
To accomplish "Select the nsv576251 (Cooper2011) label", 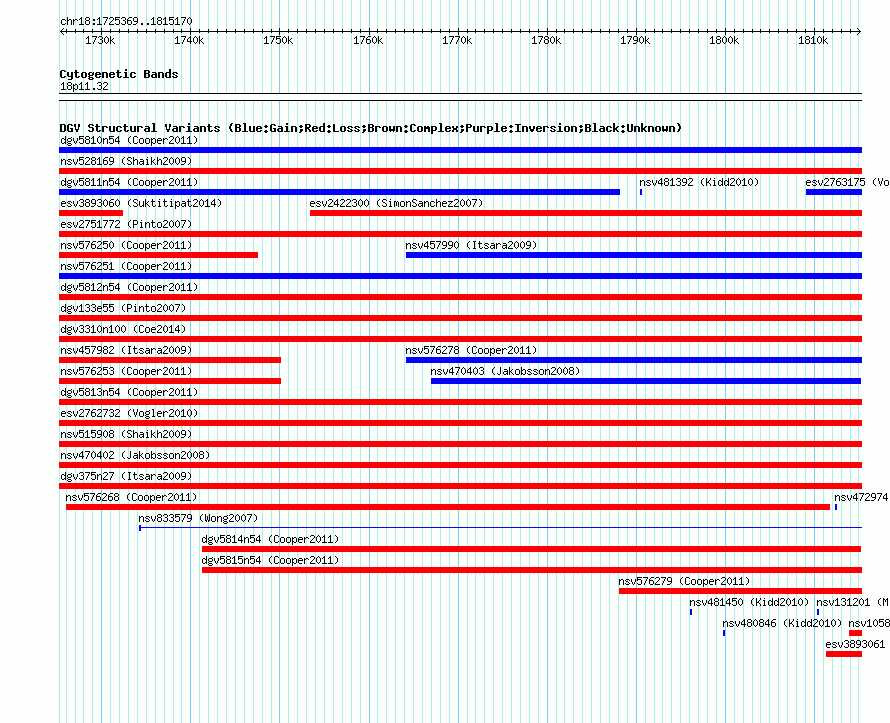I will (x=126, y=266).
